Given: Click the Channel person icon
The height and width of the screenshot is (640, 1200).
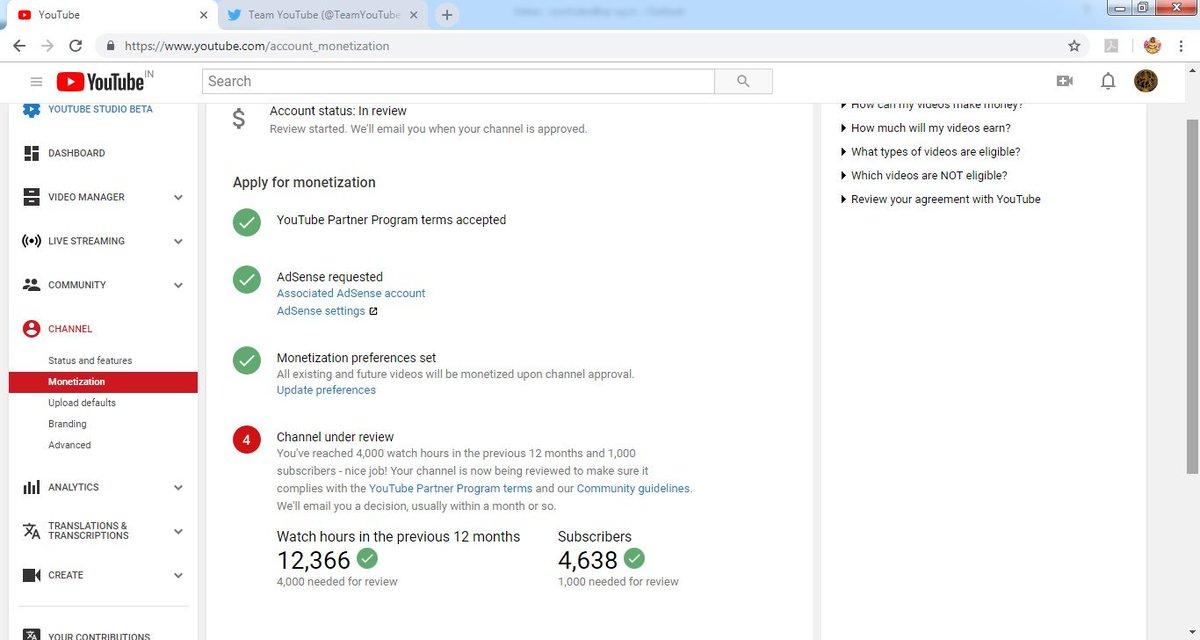Looking at the screenshot, I should pos(31,329).
